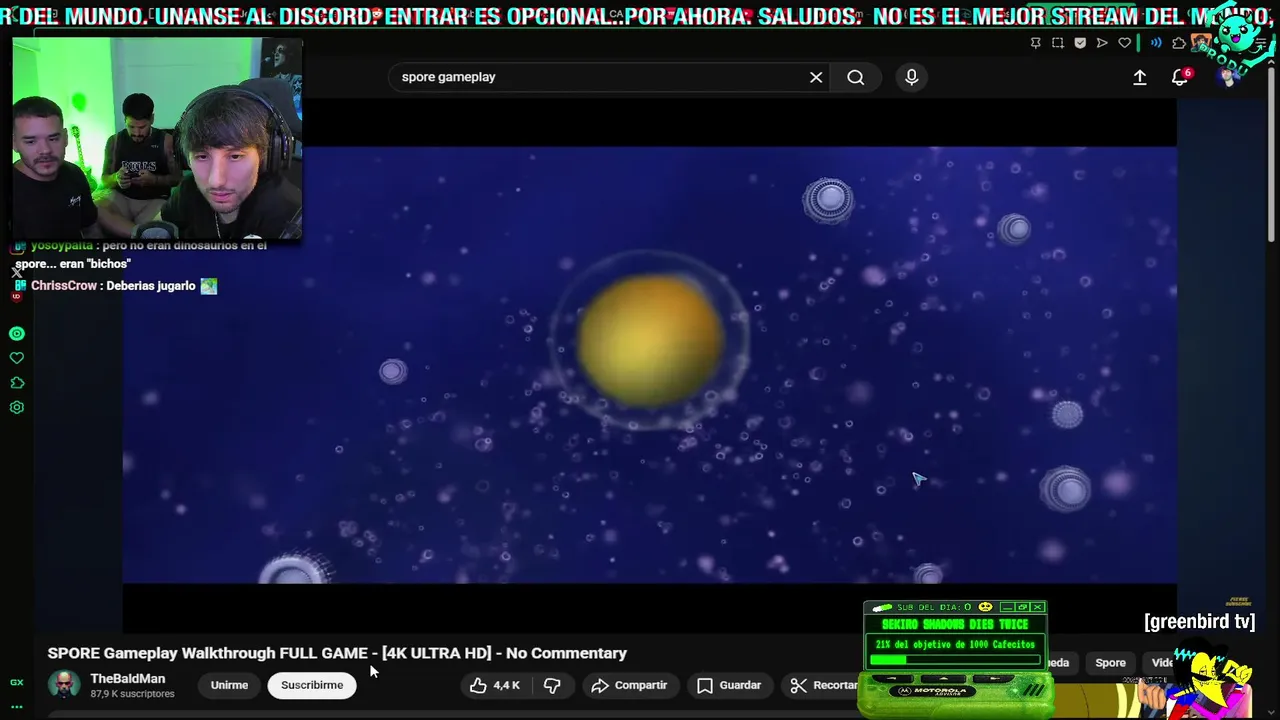Click the send arrow flow icon

coord(1102,43)
